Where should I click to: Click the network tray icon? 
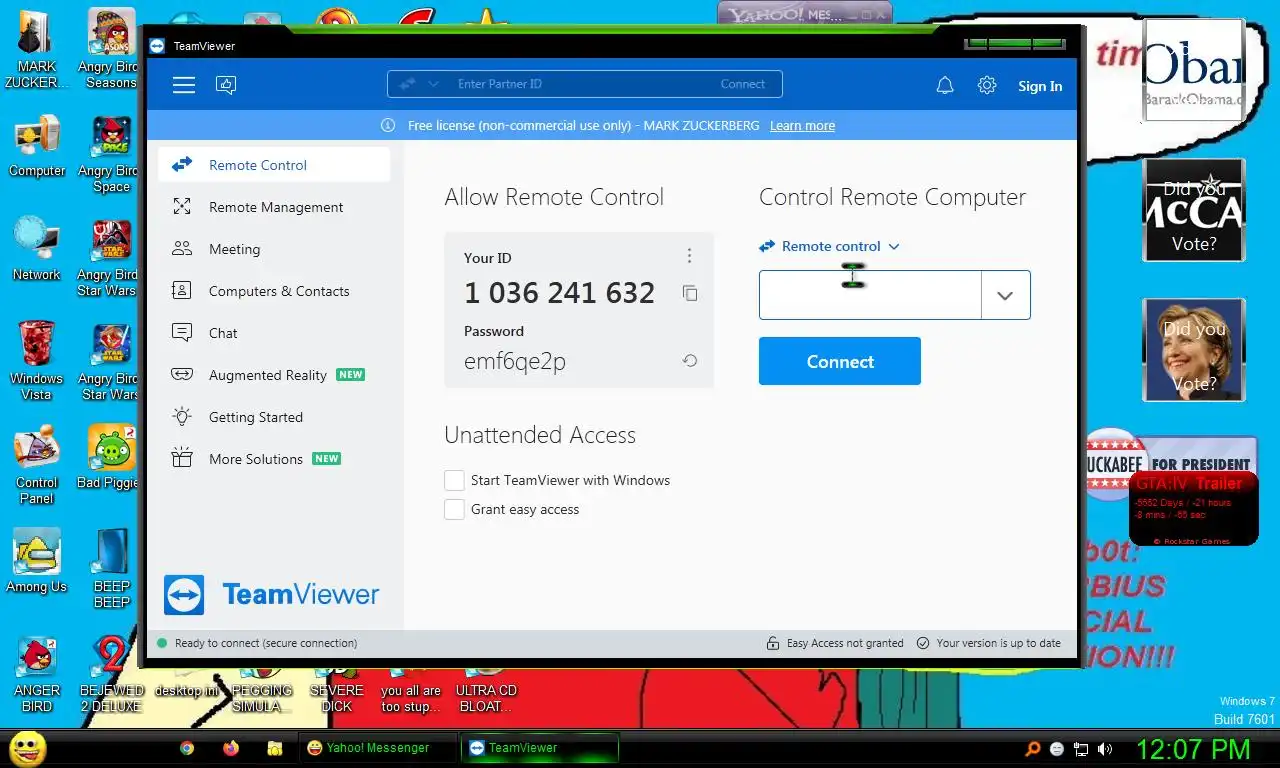1081,748
